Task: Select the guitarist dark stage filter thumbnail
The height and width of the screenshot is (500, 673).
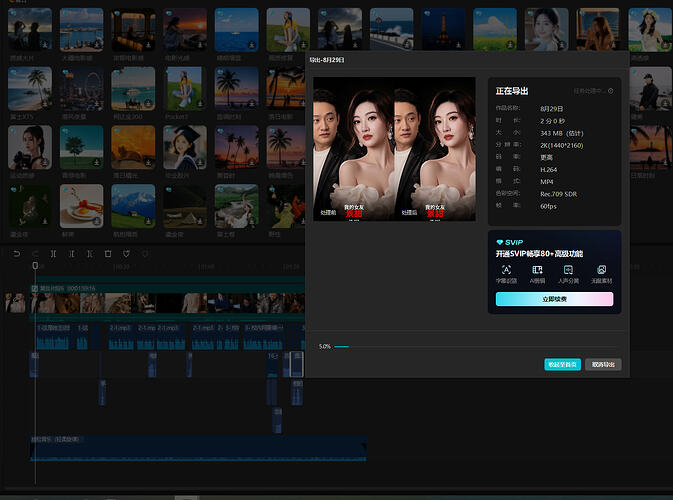Action: click(30, 206)
